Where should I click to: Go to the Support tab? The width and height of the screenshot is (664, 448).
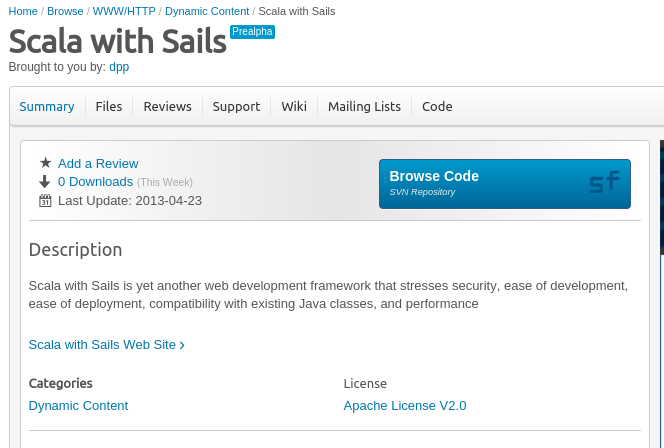click(x=236, y=106)
